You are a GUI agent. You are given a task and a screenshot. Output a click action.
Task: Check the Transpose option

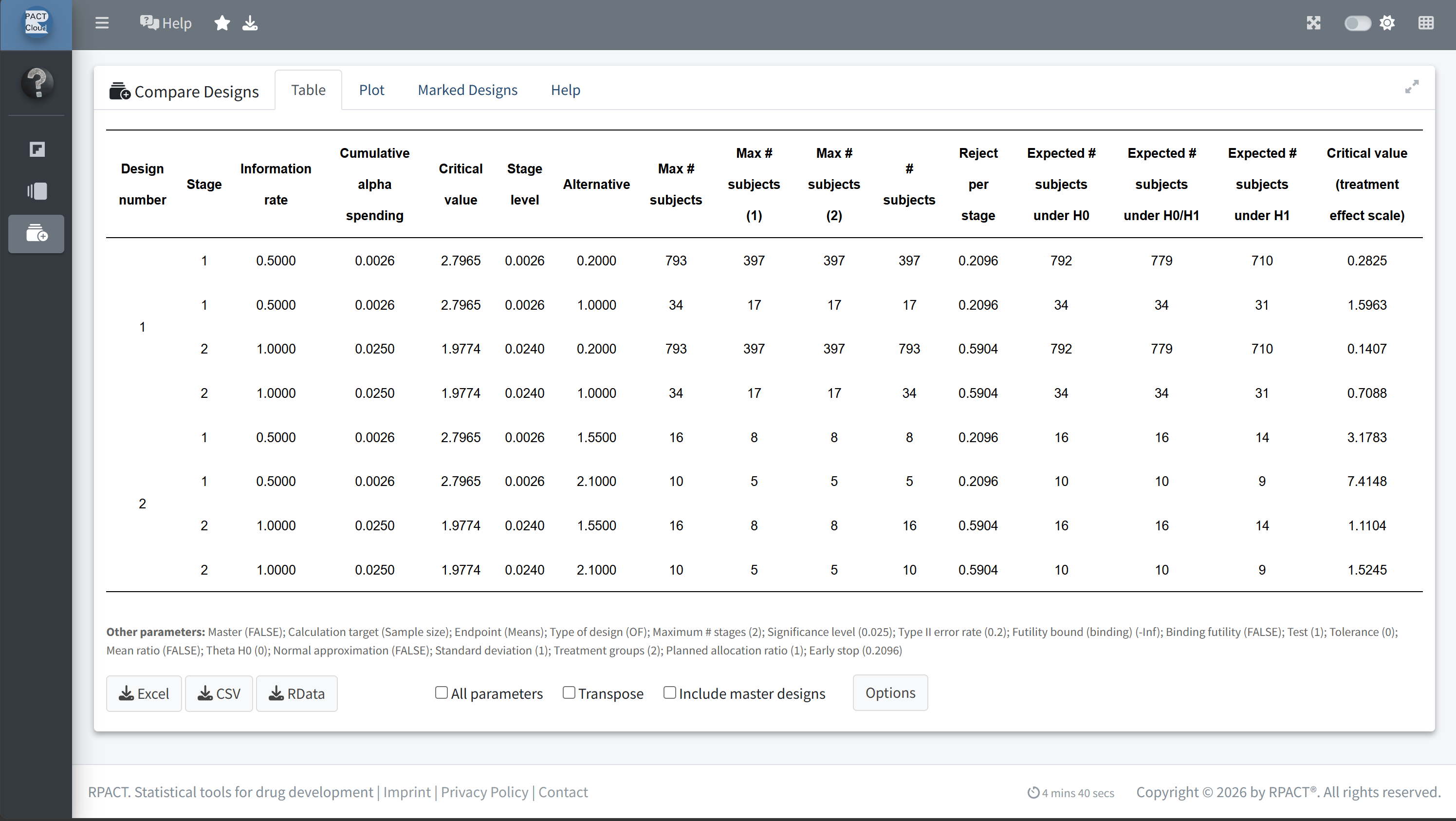pyautogui.click(x=569, y=692)
